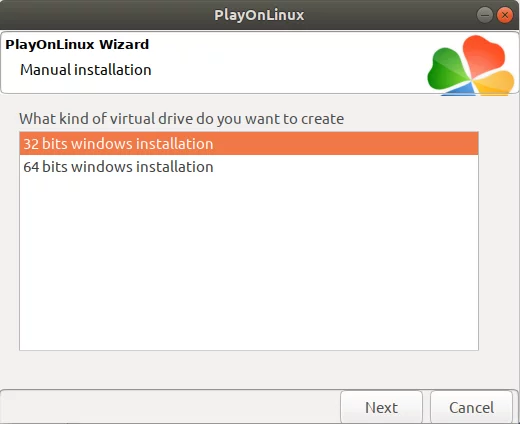
Task: Click the blue petal of the logo
Action: coord(459,90)
